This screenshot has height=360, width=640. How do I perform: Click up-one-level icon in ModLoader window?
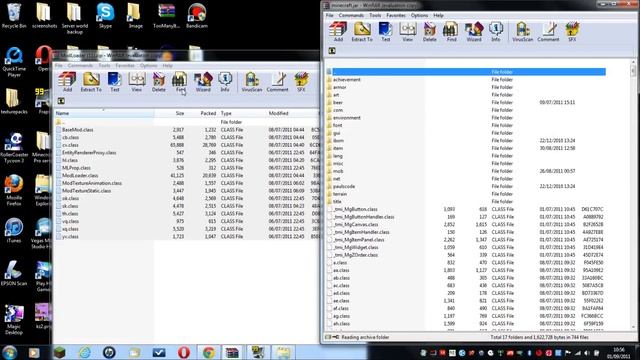coord(61,101)
